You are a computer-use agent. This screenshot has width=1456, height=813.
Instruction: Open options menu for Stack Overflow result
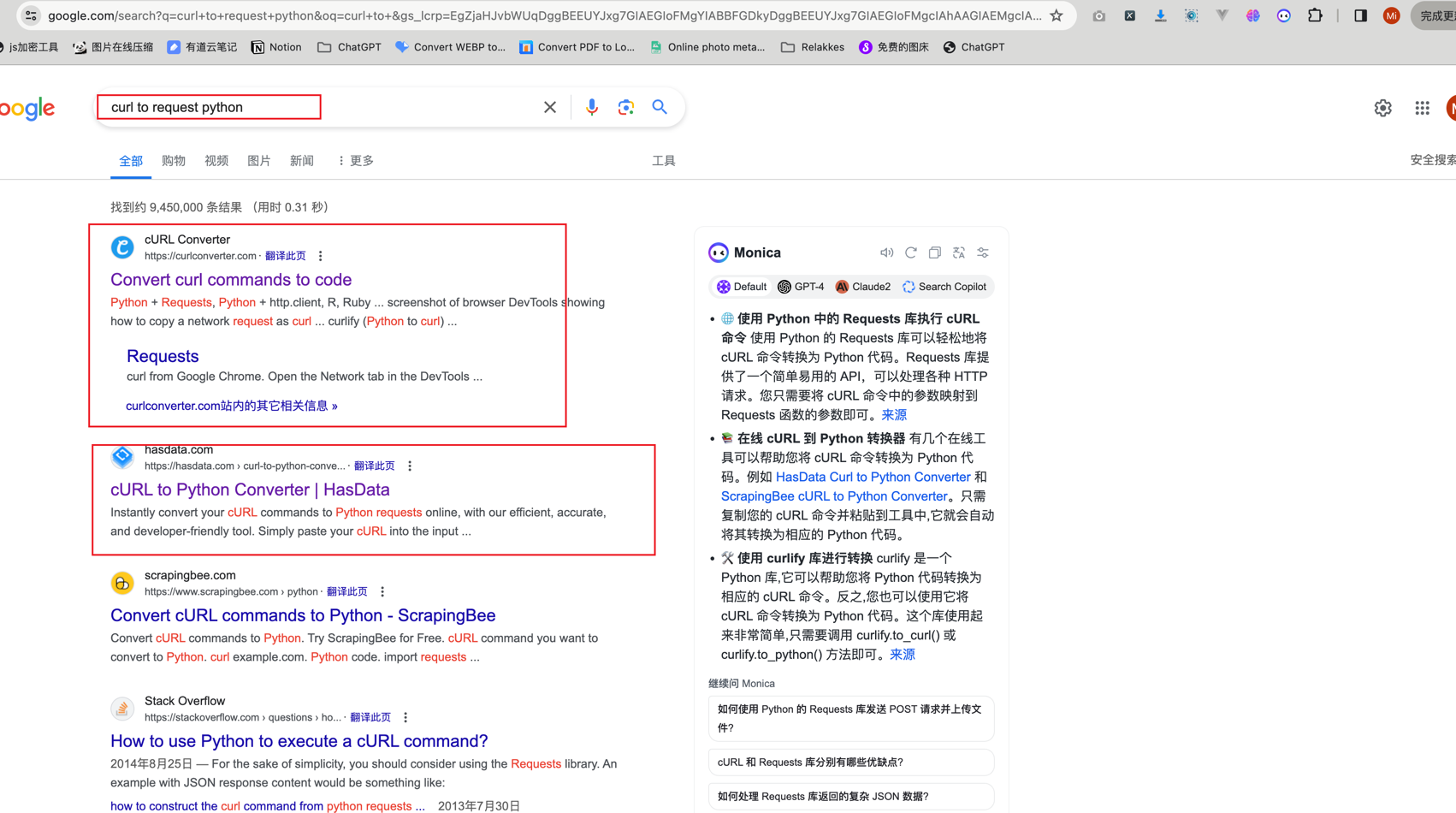(405, 717)
